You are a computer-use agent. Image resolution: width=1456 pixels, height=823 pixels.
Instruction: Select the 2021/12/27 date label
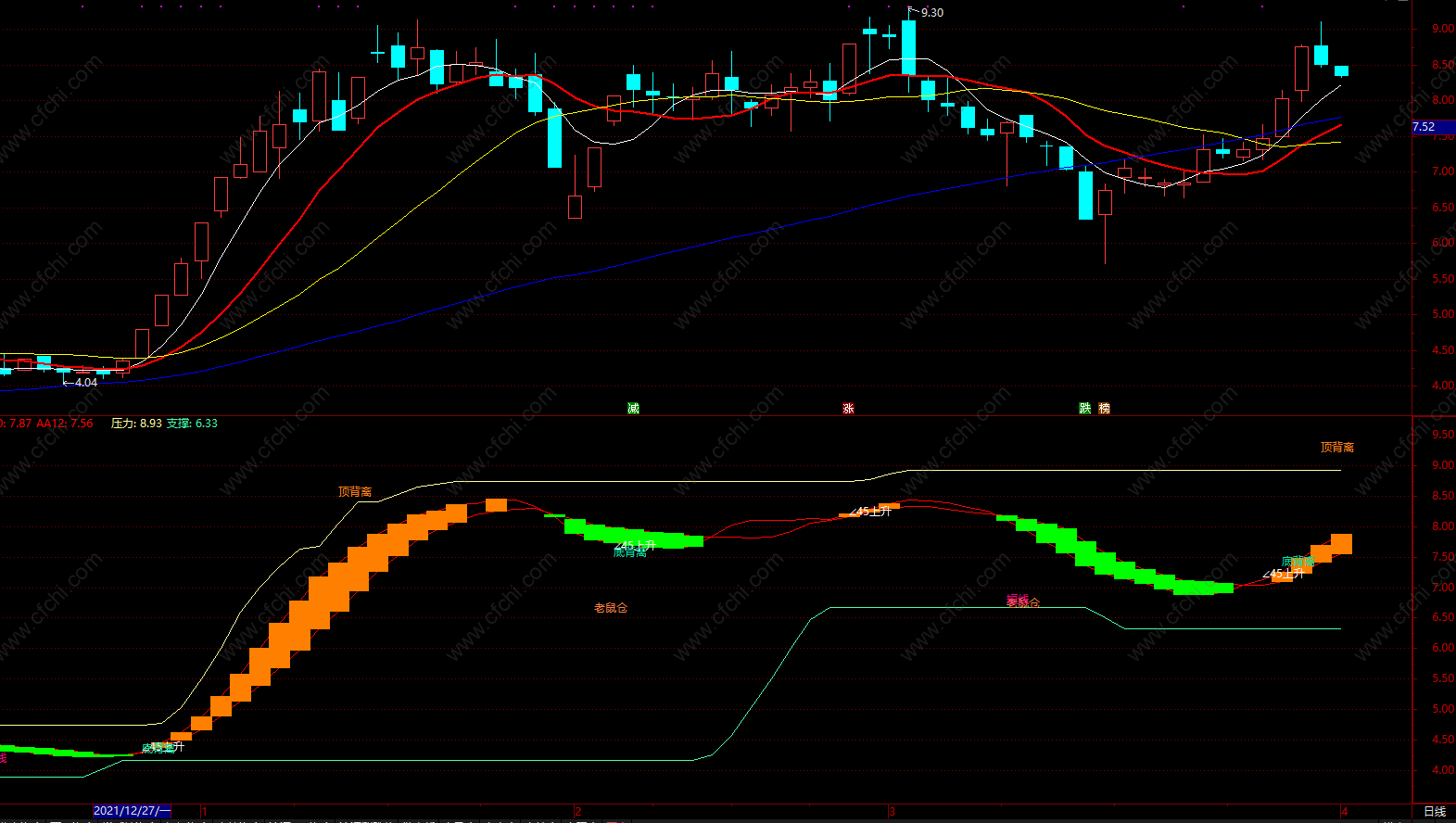[133, 811]
